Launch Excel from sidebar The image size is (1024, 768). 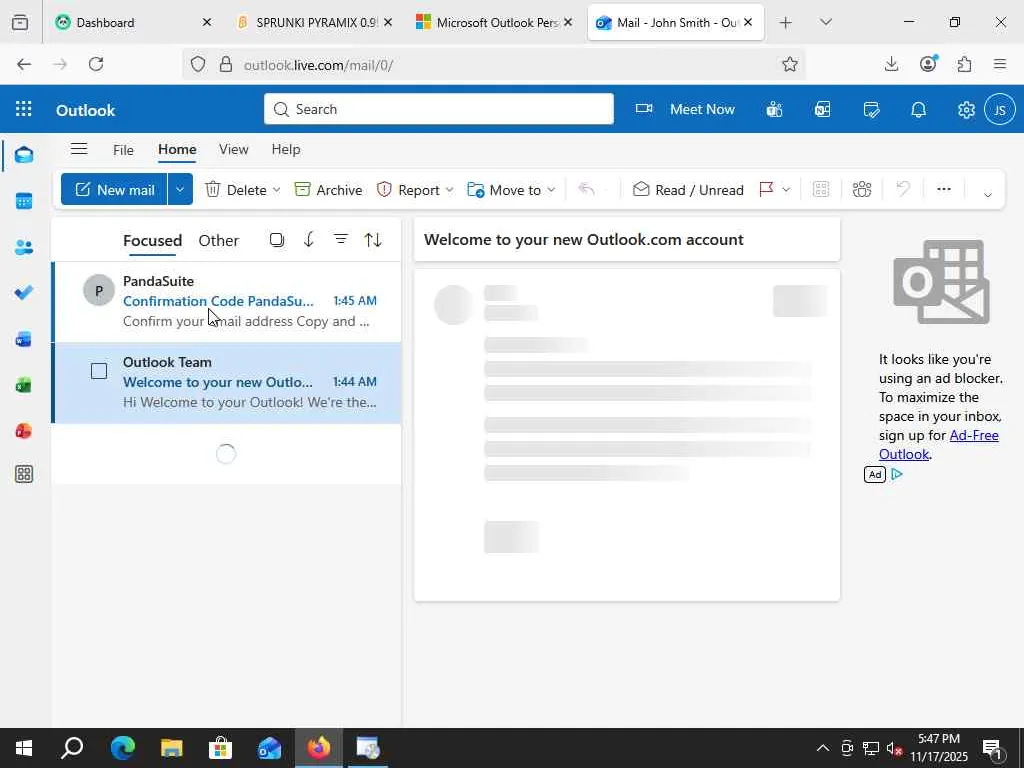click(x=24, y=385)
